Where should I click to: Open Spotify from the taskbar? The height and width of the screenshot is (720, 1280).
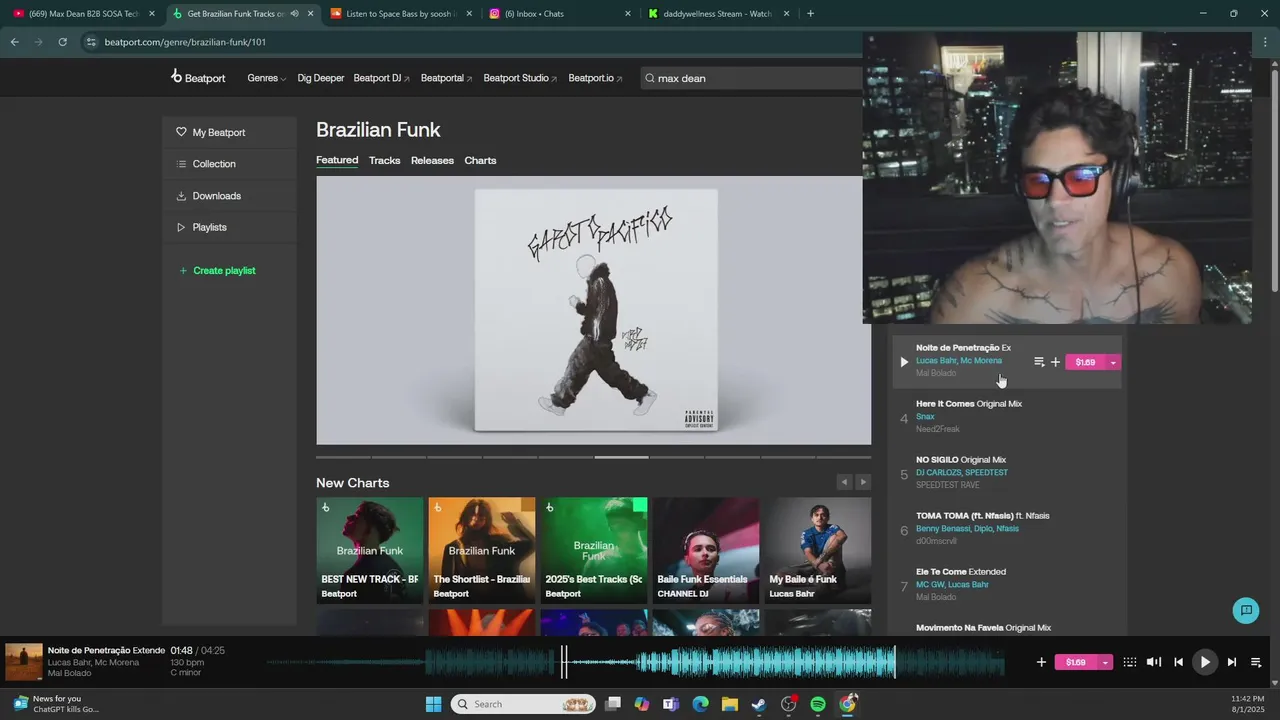(x=818, y=704)
